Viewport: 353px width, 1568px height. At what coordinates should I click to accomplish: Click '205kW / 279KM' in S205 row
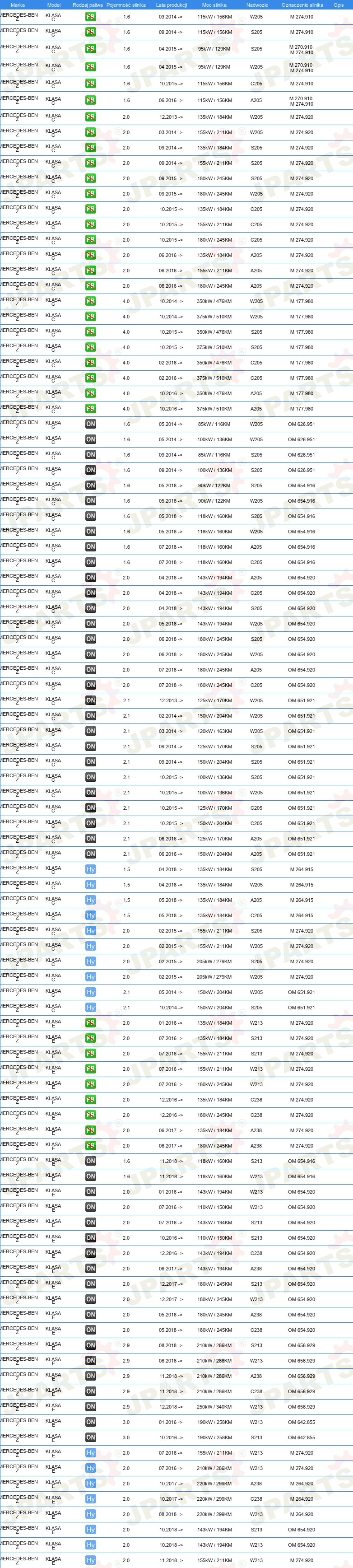214,962
